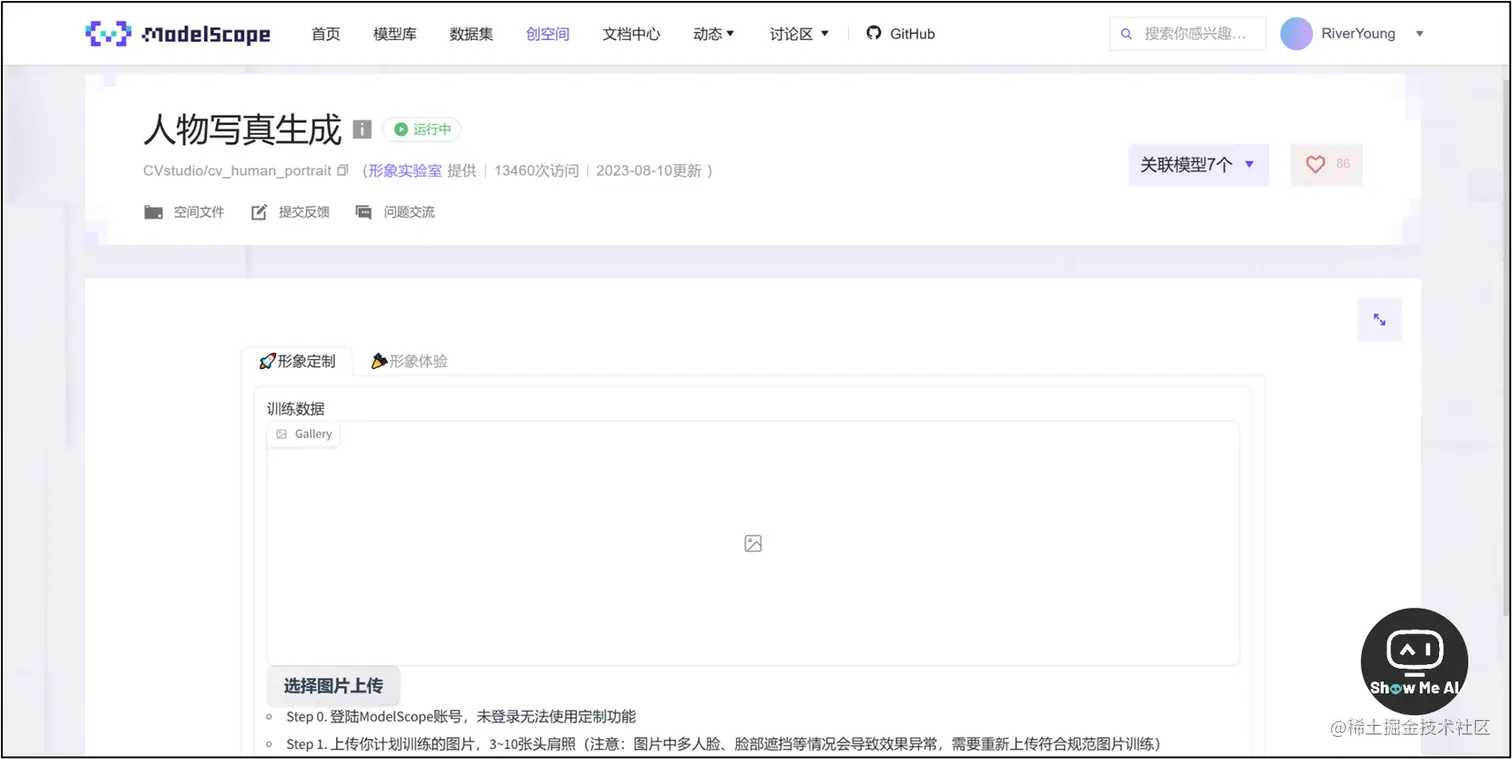Open 空间文件 via the folder icon

(x=153, y=211)
